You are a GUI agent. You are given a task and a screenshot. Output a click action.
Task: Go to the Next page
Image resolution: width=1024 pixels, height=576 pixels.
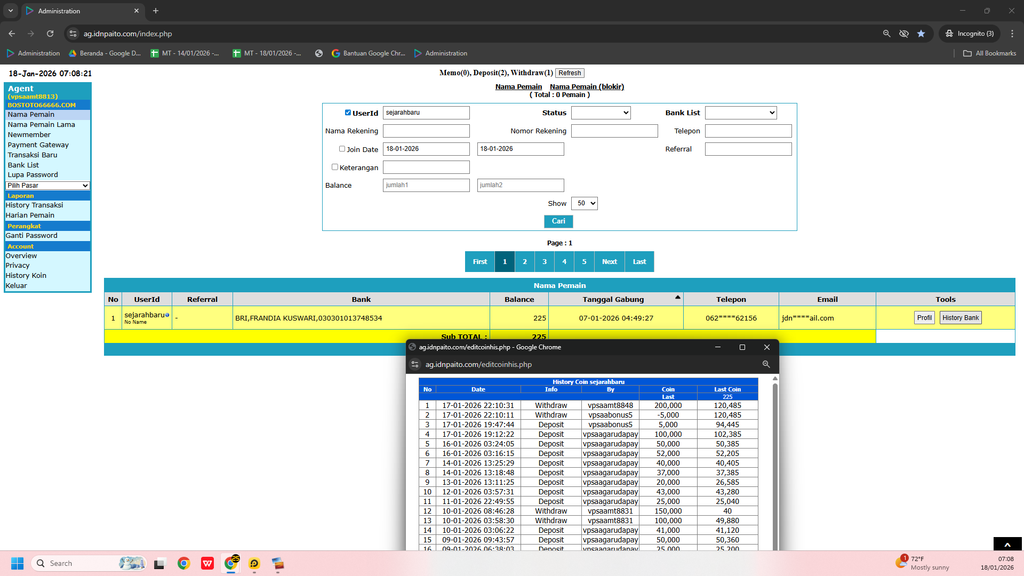[609, 261]
